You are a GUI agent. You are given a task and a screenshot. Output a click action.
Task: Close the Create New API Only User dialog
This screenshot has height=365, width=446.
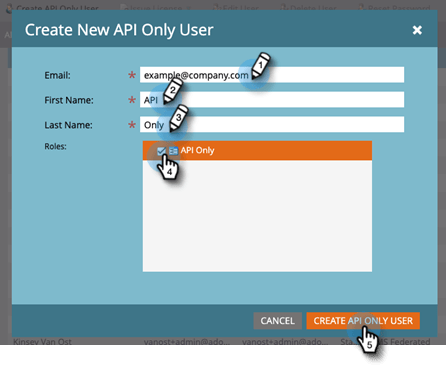coord(417,30)
